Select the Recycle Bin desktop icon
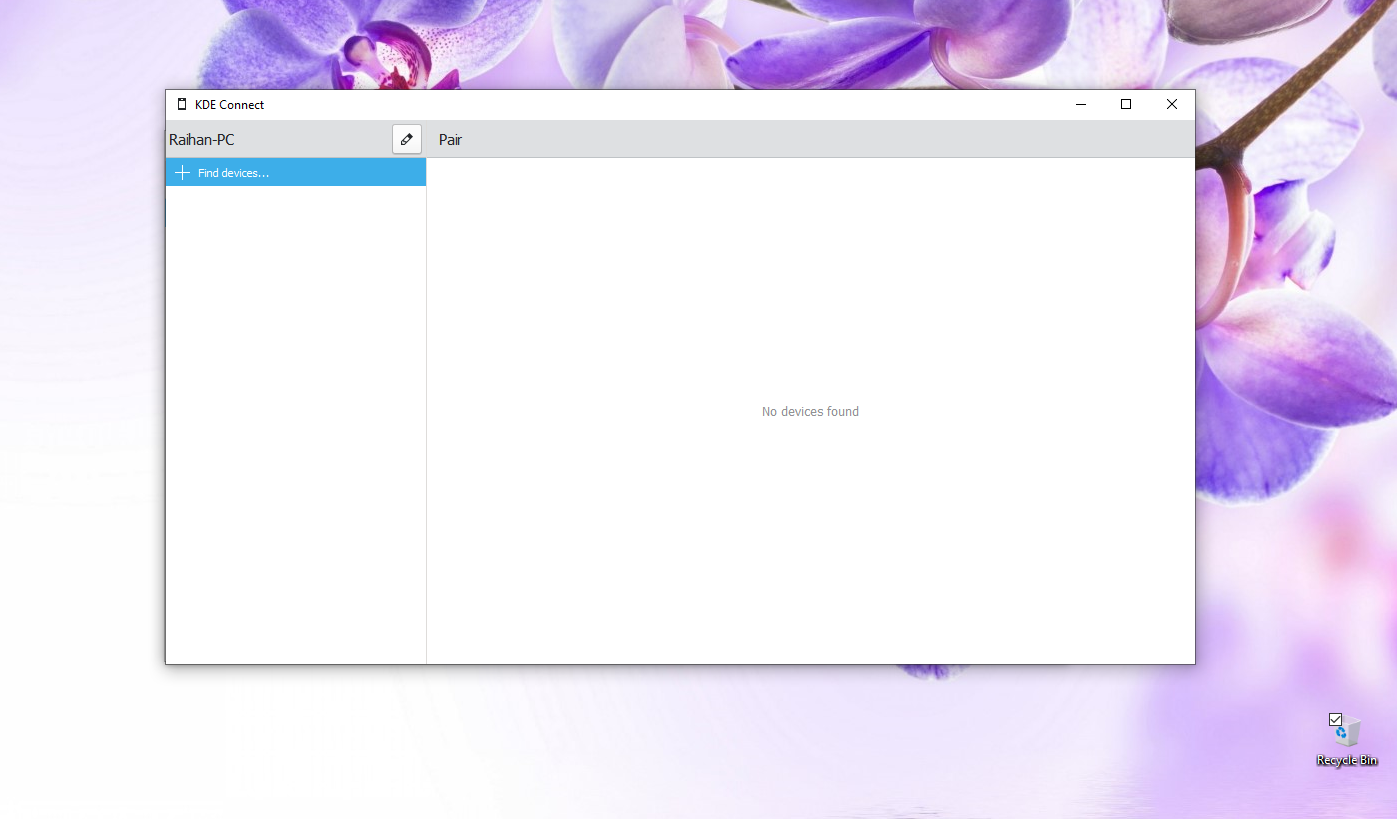This screenshot has width=1397, height=819. pos(1347,740)
